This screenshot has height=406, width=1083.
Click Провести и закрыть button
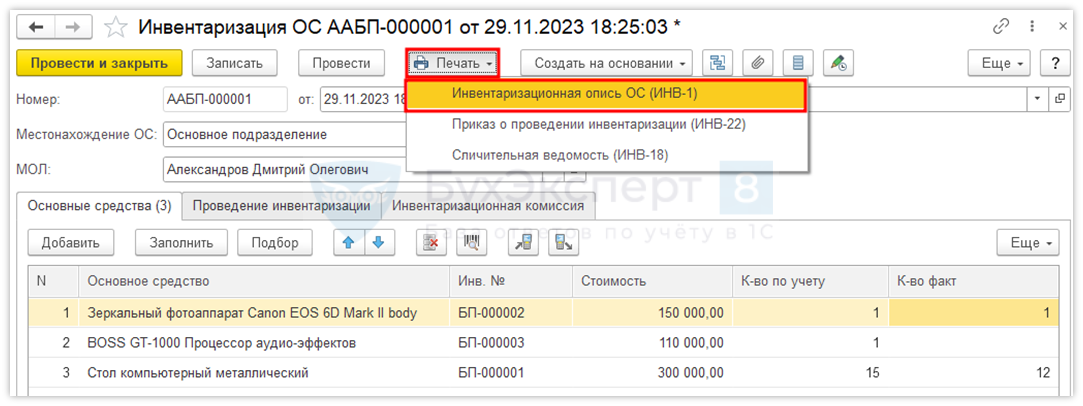pyautogui.click(x=99, y=63)
